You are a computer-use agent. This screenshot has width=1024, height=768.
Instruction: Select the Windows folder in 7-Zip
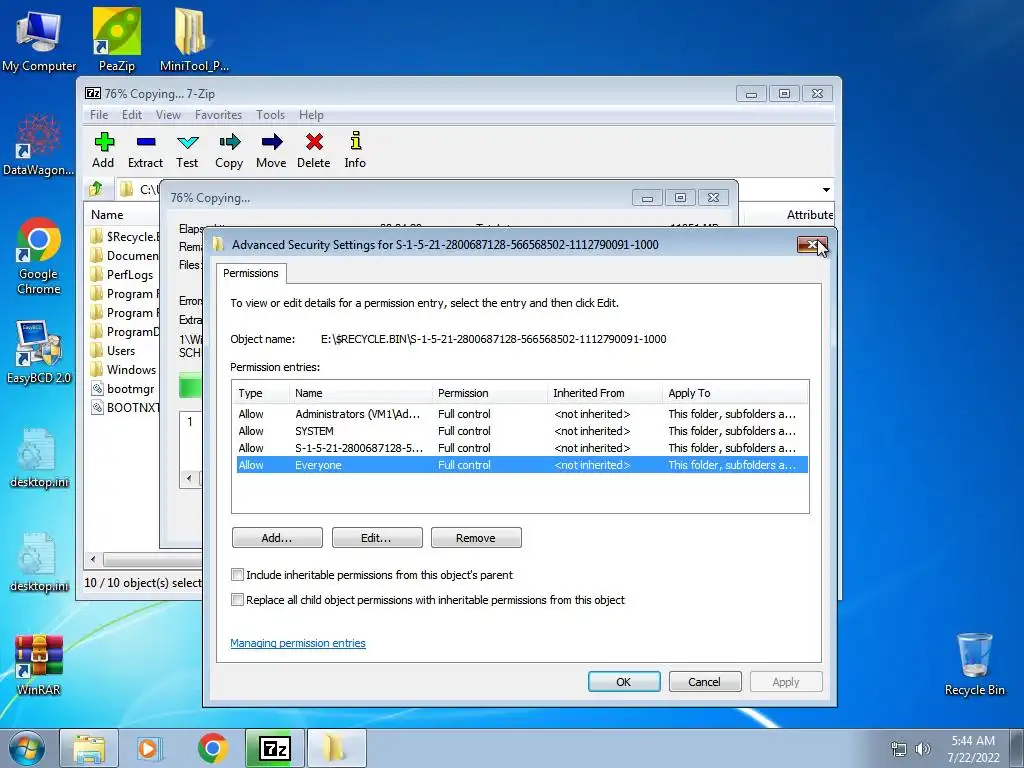click(x=125, y=370)
